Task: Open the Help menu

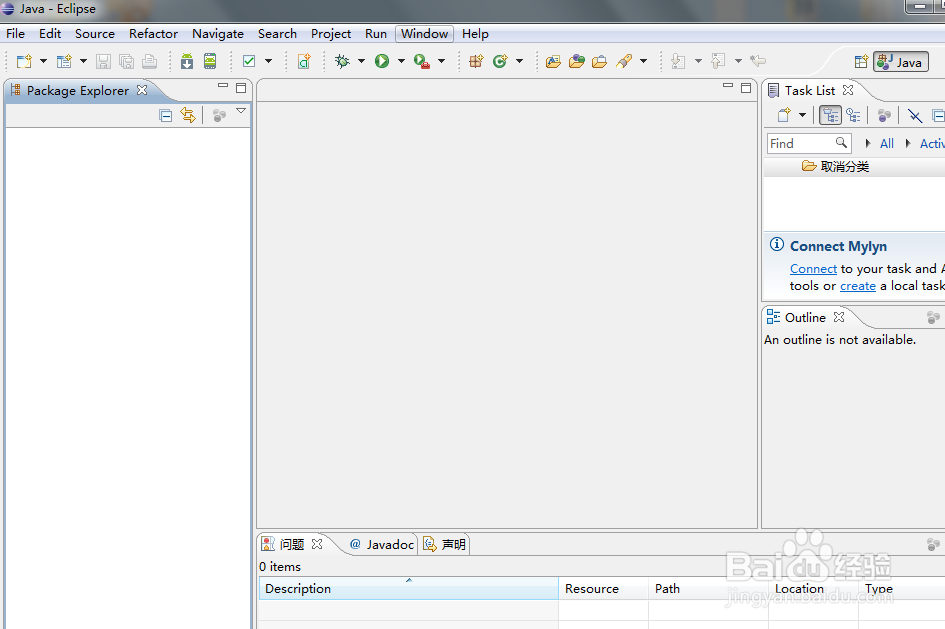Action: click(475, 34)
